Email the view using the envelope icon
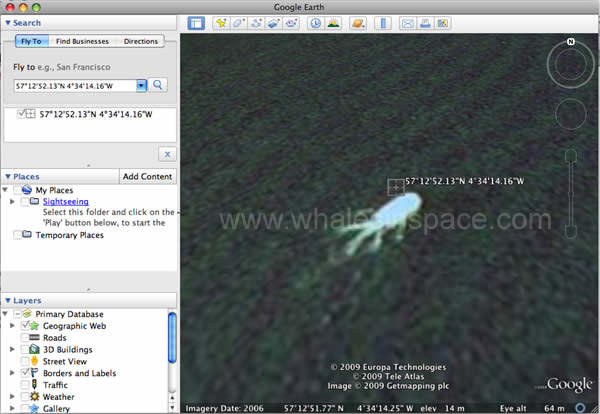This screenshot has width=600, height=414. coord(408,23)
